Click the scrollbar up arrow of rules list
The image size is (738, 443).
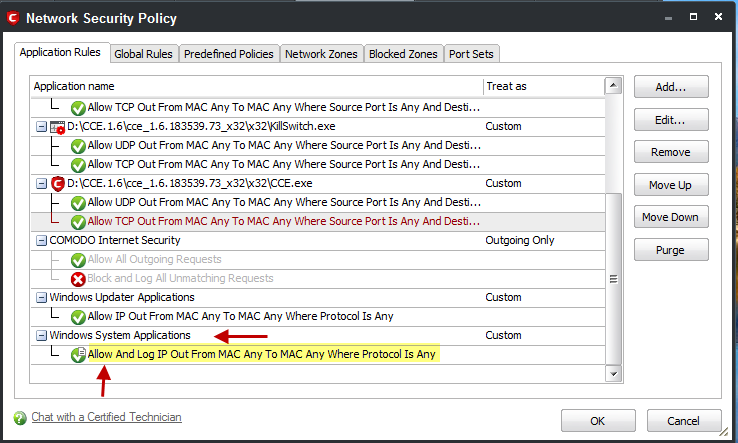pos(613,86)
